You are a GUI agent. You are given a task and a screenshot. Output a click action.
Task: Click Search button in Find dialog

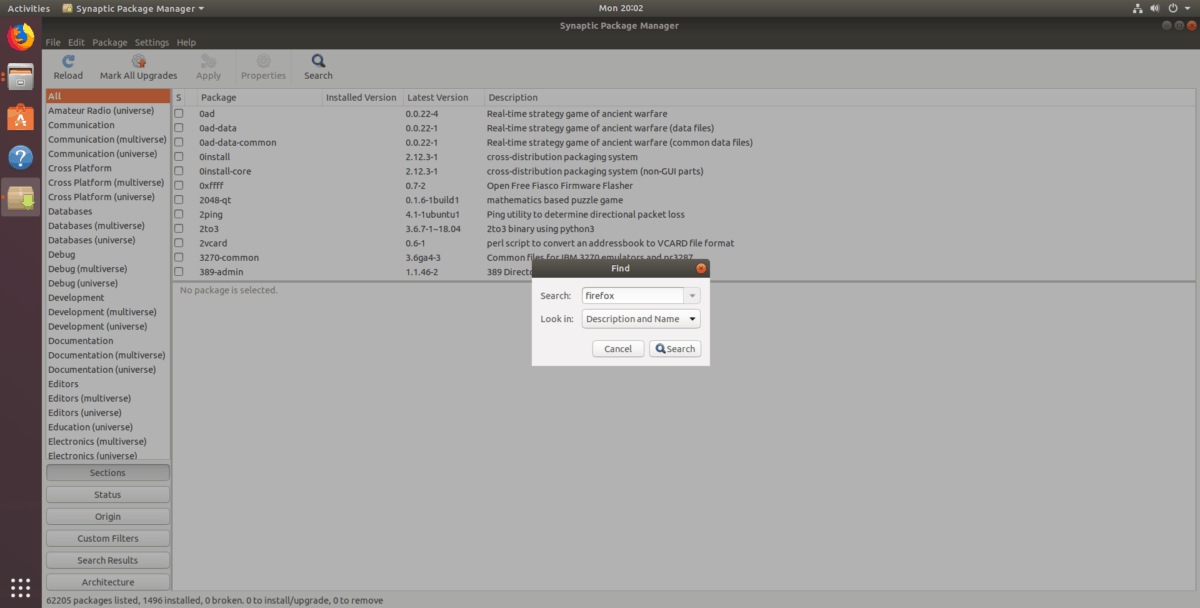coord(675,349)
